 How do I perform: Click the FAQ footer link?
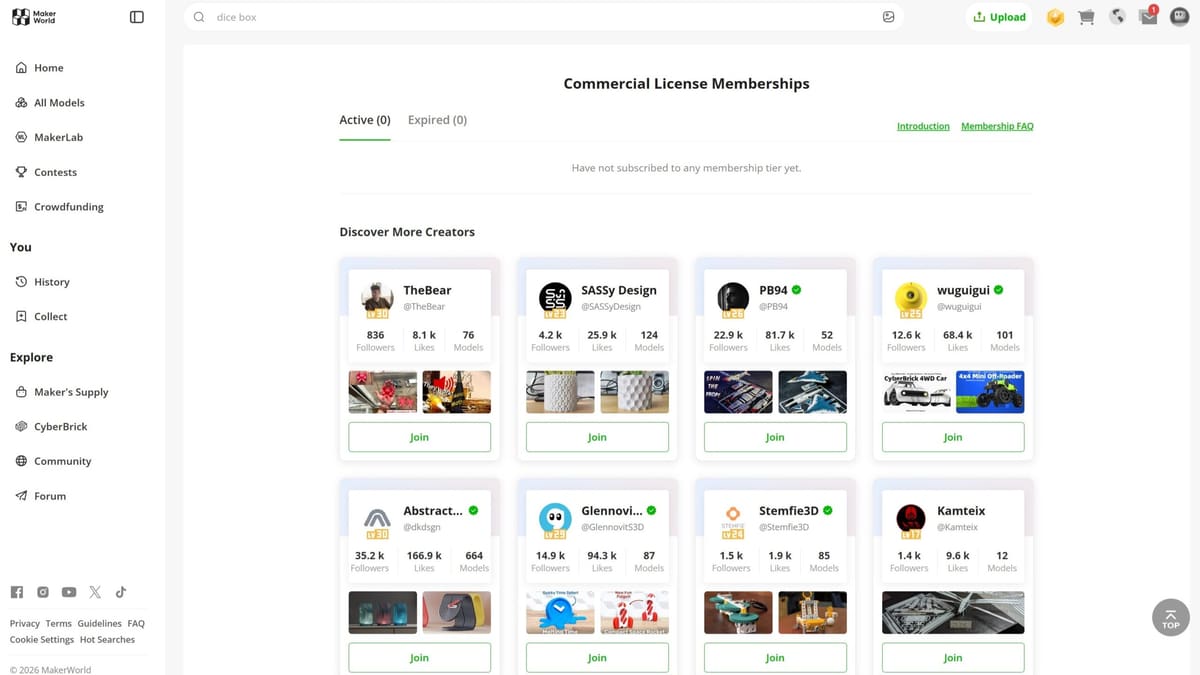tap(136, 624)
